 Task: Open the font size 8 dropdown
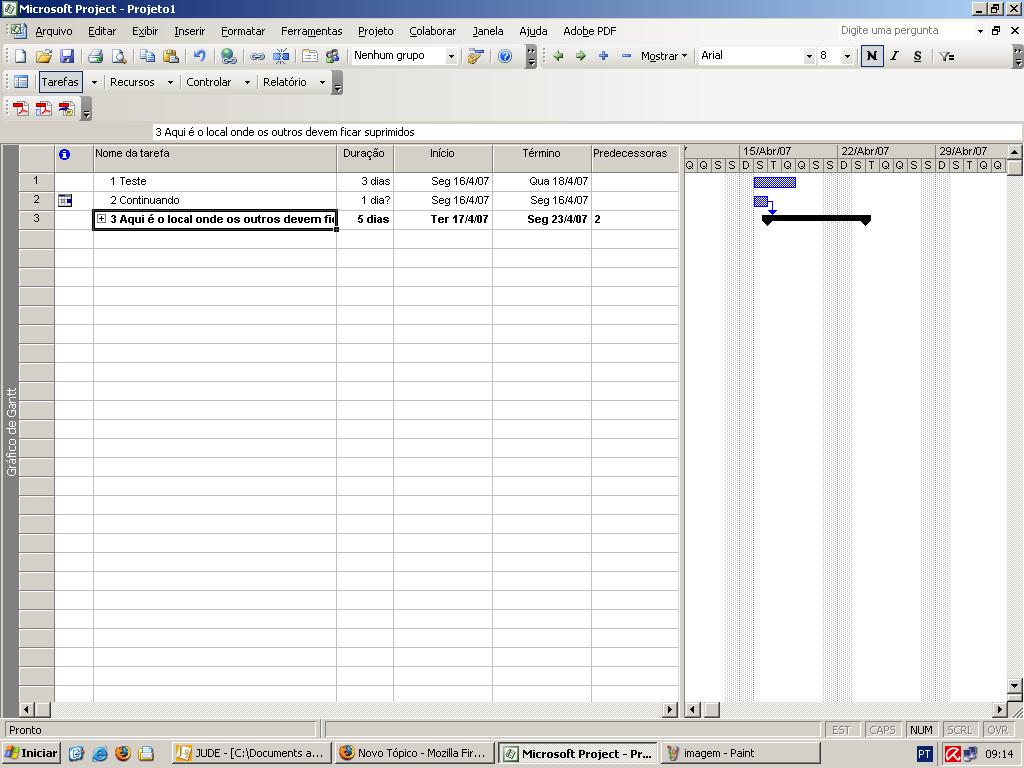point(847,56)
